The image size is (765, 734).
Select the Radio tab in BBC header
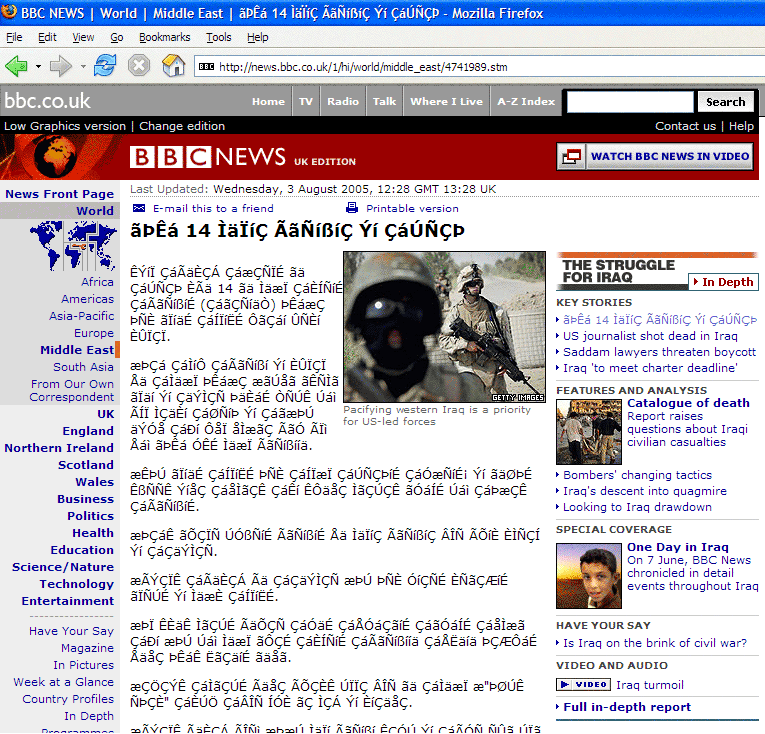(x=343, y=101)
